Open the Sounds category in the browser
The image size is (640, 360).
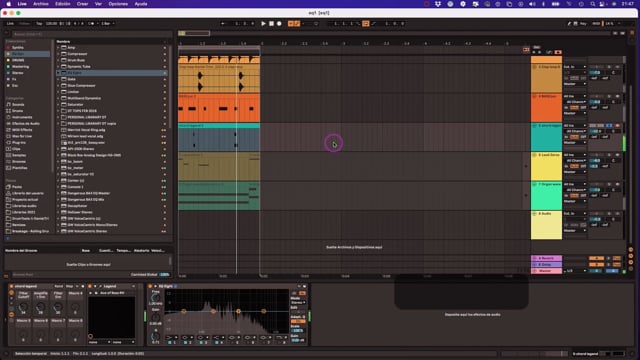coord(18,104)
